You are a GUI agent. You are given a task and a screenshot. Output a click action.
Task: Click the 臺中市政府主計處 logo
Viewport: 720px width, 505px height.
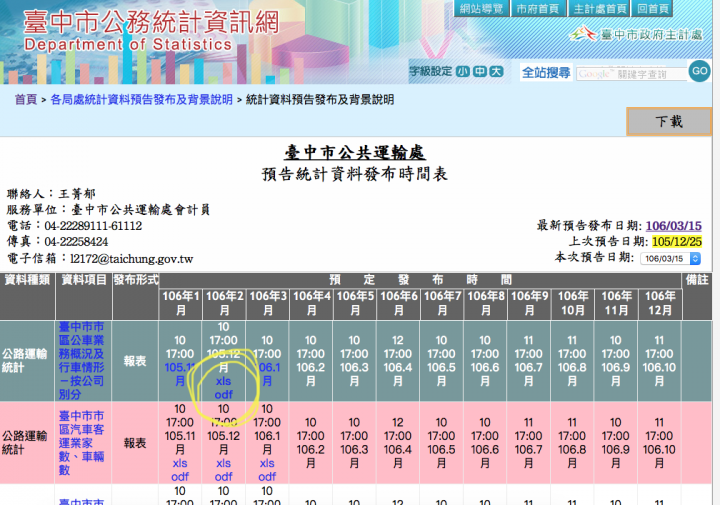pyautogui.click(x=636, y=34)
